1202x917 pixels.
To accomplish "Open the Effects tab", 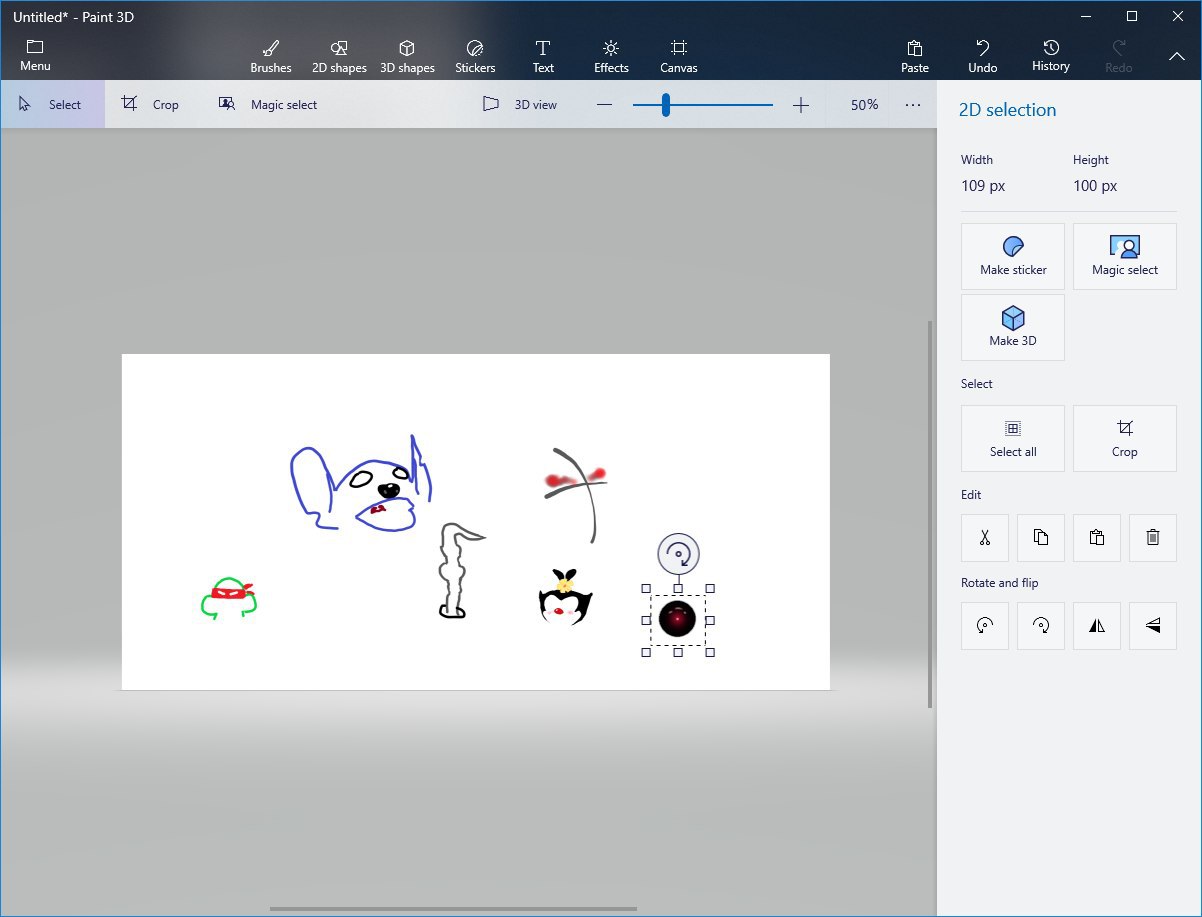I will (611, 57).
